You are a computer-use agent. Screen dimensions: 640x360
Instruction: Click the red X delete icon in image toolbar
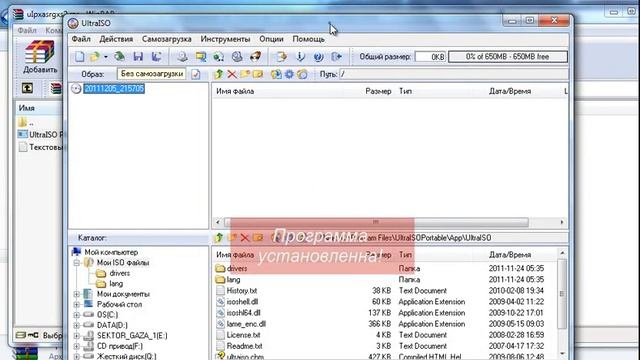pos(232,74)
